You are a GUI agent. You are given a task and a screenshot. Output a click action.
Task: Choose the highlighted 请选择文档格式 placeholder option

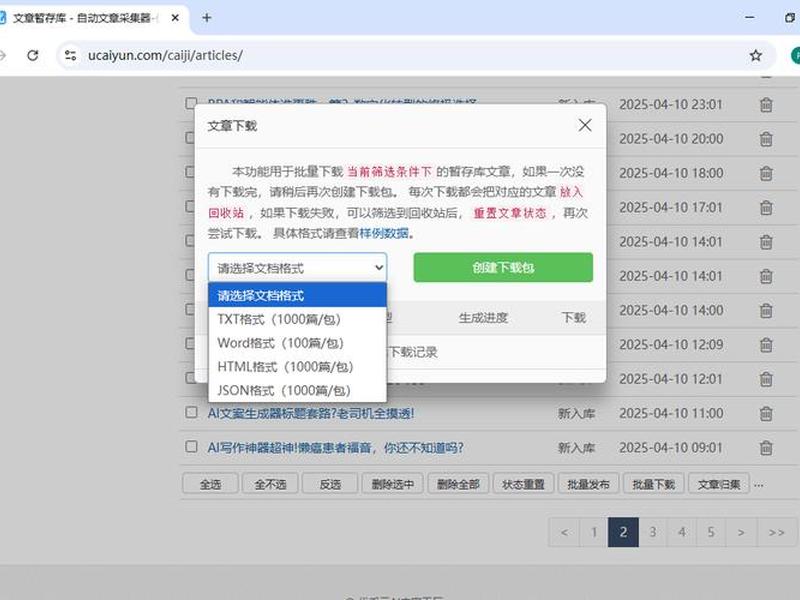297,295
